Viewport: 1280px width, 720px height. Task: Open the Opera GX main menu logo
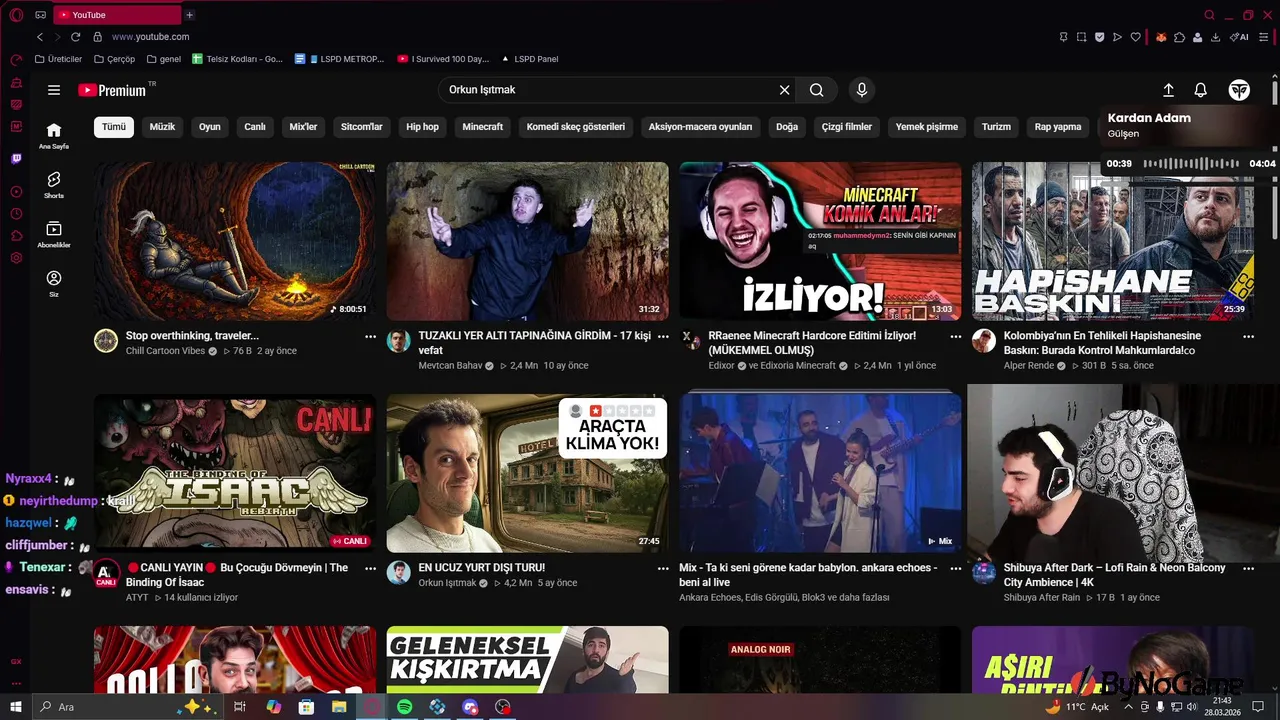click(x=14, y=14)
